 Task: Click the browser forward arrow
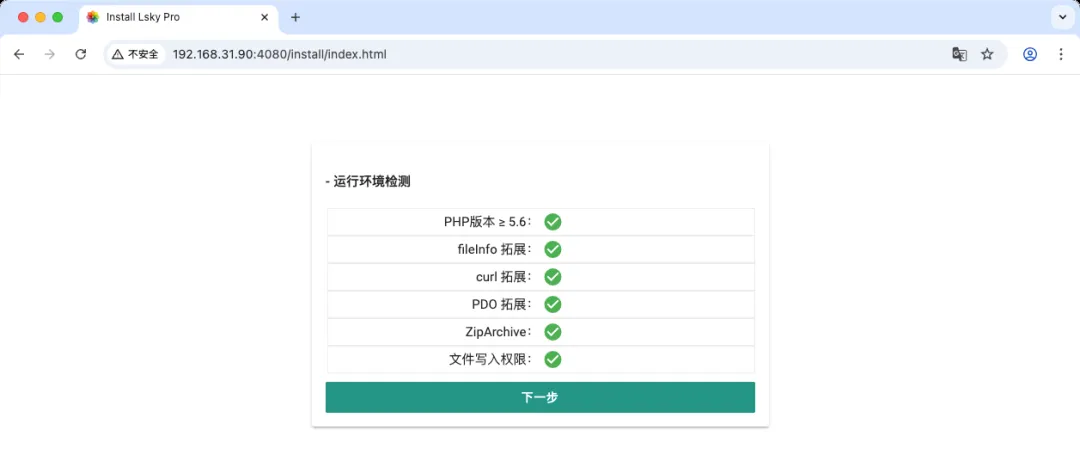(x=50, y=54)
